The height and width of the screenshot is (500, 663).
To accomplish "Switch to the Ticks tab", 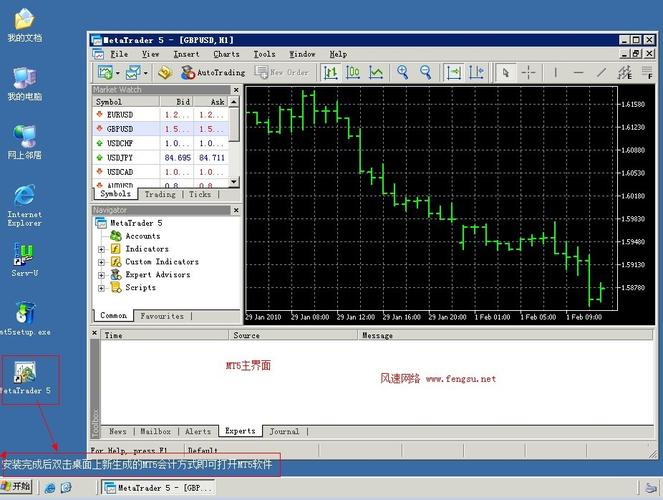I will tap(200, 194).
